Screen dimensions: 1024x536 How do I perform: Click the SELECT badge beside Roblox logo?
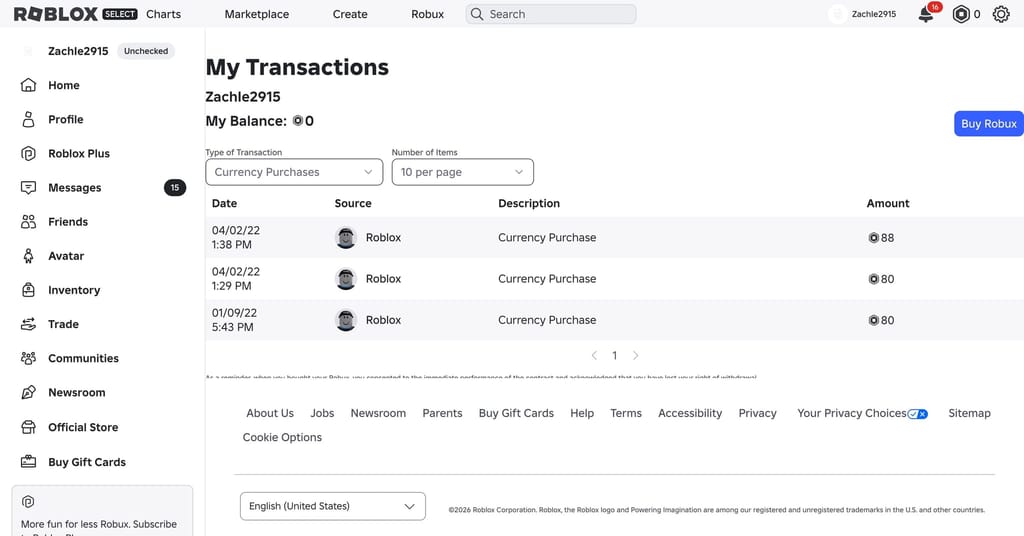(x=120, y=14)
